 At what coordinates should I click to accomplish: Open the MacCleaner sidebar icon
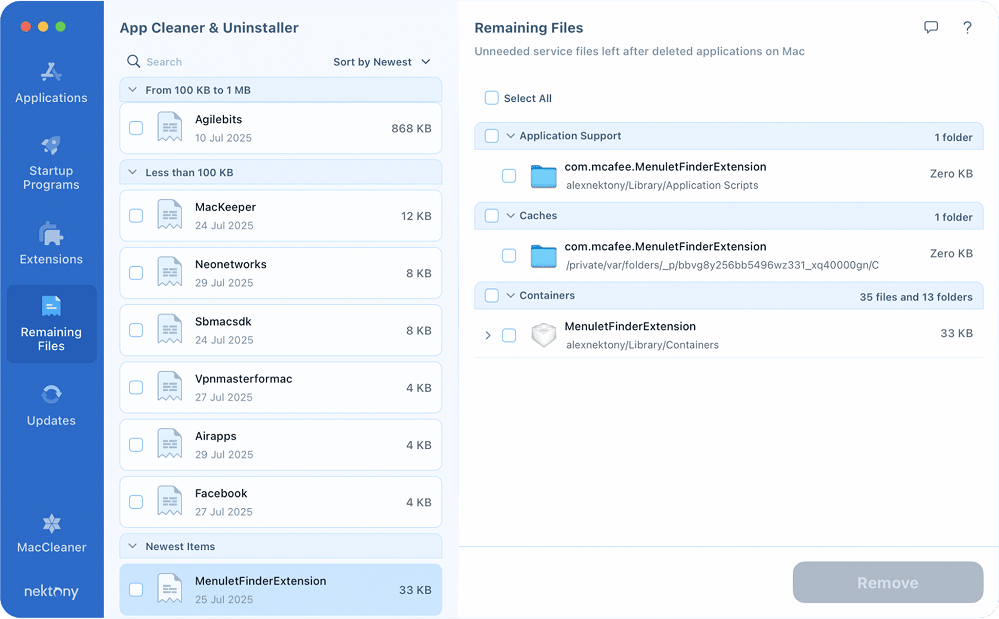[x=51, y=523]
